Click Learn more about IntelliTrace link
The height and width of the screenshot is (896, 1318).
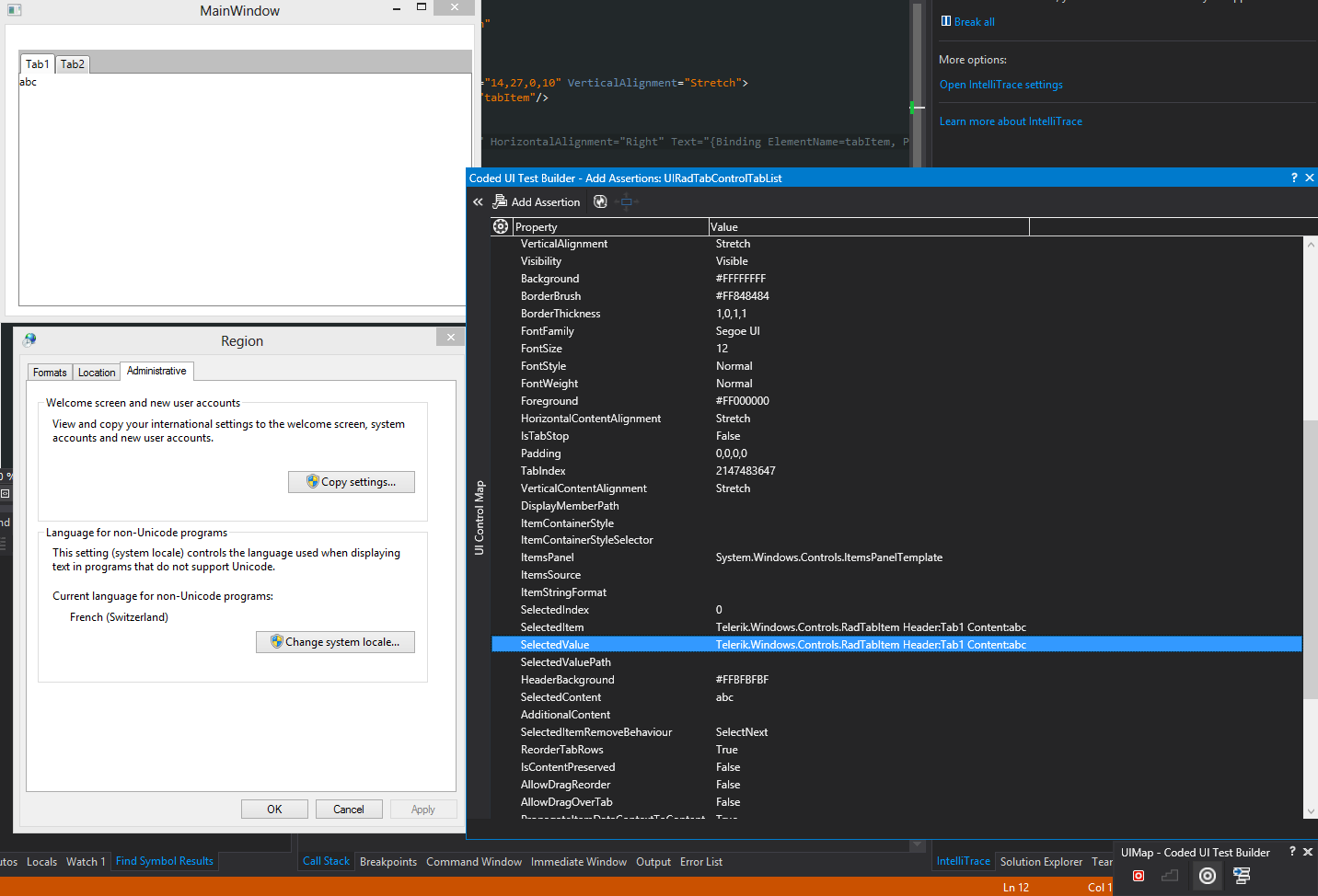pos(1011,121)
